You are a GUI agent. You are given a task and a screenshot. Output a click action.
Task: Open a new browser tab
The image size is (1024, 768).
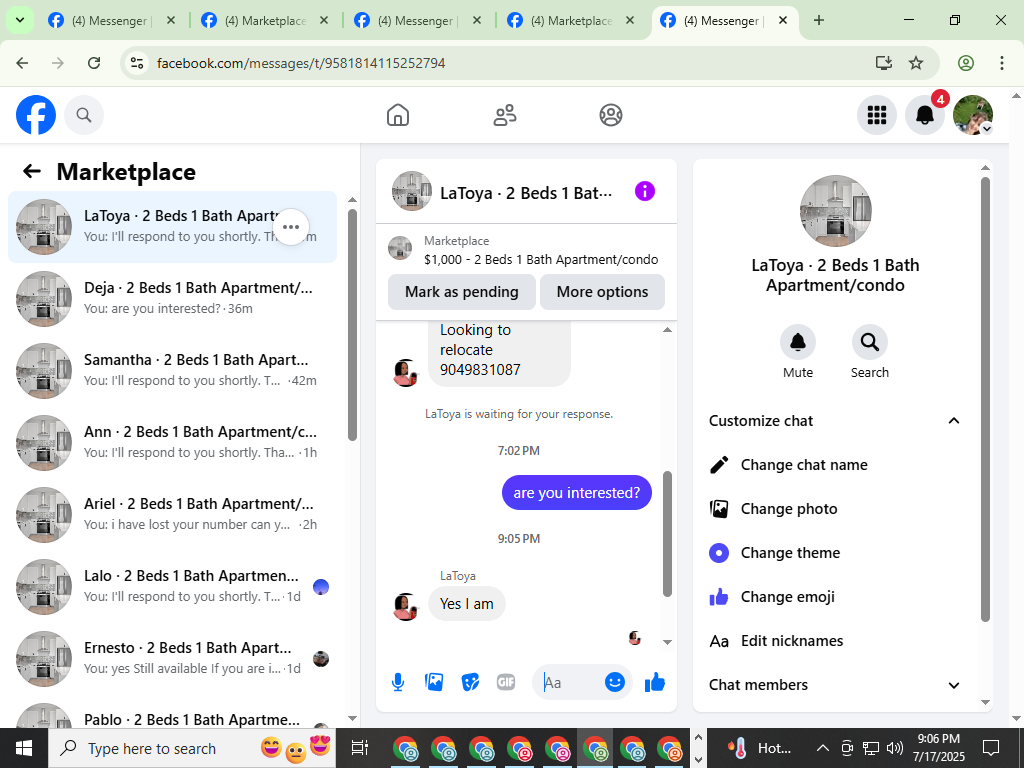819,20
